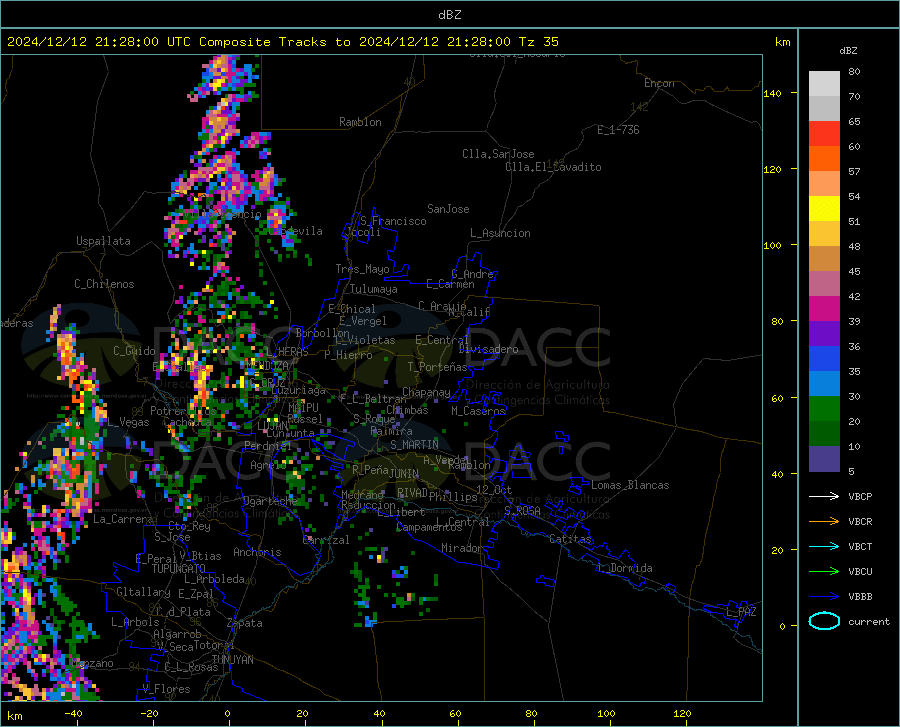Viewport: 900px width, 727px height.
Task: Click the La_Carrera map label
Action: click(123, 519)
